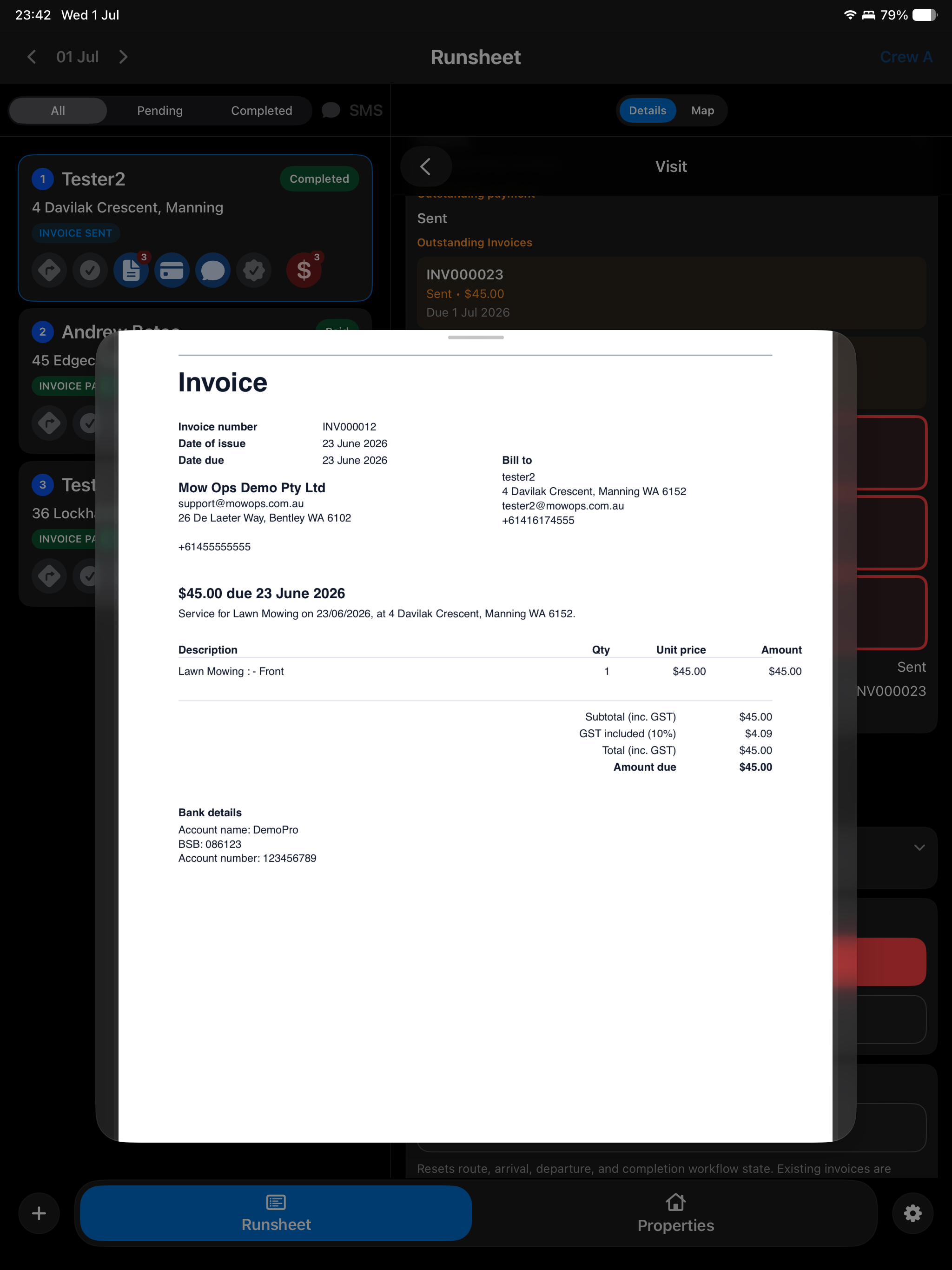Go to the next day after 01 Jul
This screenshot has height=1270, width=952.
click(x=123, y=57)
